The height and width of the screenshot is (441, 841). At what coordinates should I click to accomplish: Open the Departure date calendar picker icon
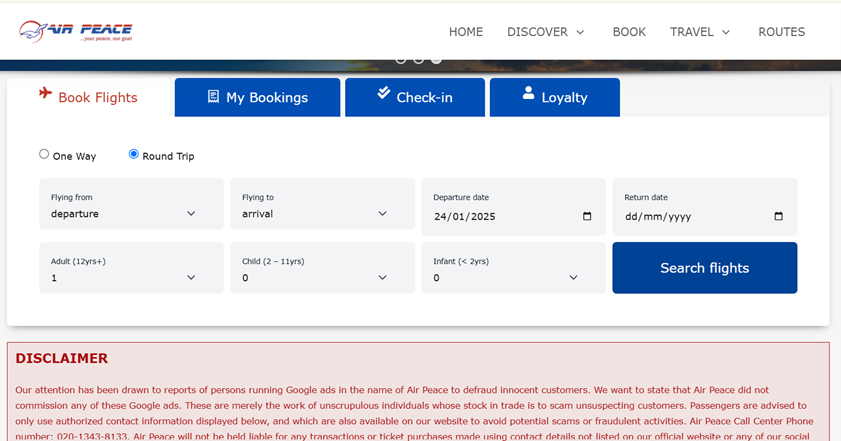[x=587, y=216]
